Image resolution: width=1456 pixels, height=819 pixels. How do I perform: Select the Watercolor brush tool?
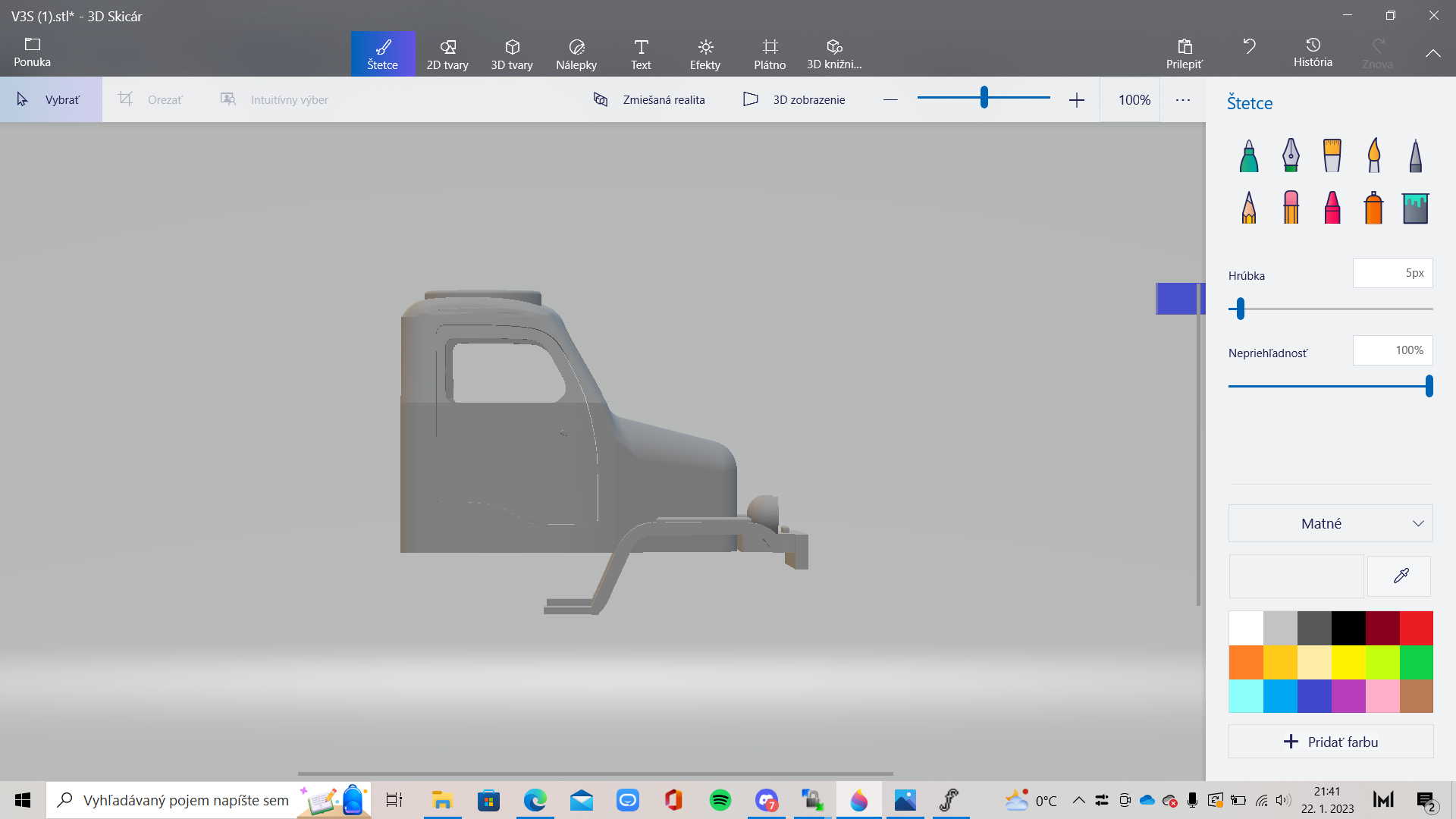1374,155
